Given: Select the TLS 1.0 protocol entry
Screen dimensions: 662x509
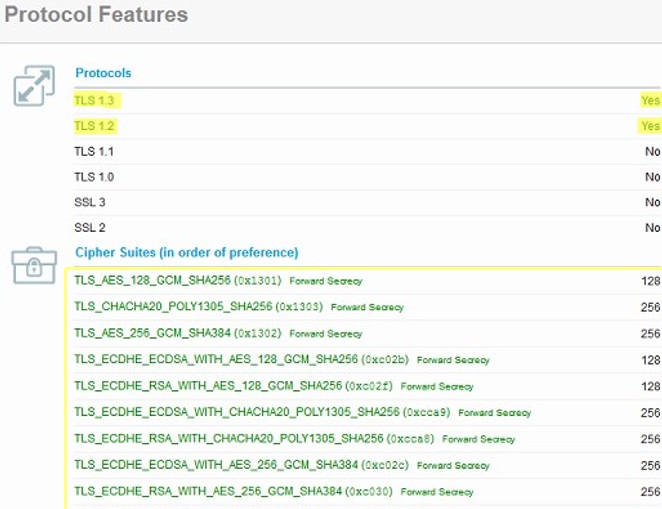Looking at the screenshot, I should (x=96, y=177).
